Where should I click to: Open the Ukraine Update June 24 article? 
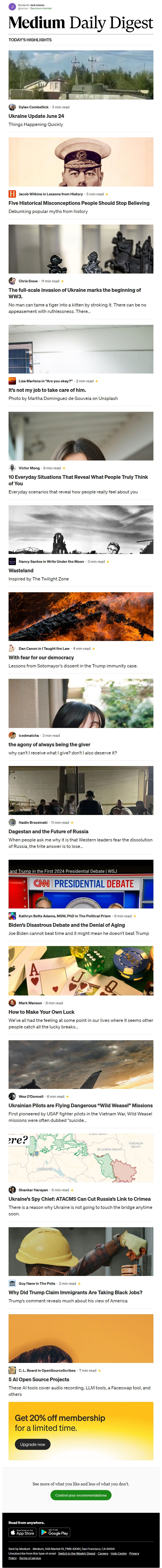tap(36, 116)
